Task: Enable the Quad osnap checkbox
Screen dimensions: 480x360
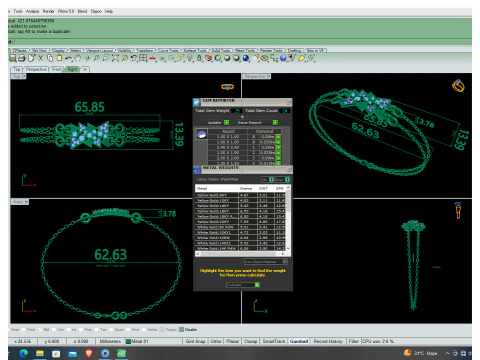Action: tap(111, 330)
